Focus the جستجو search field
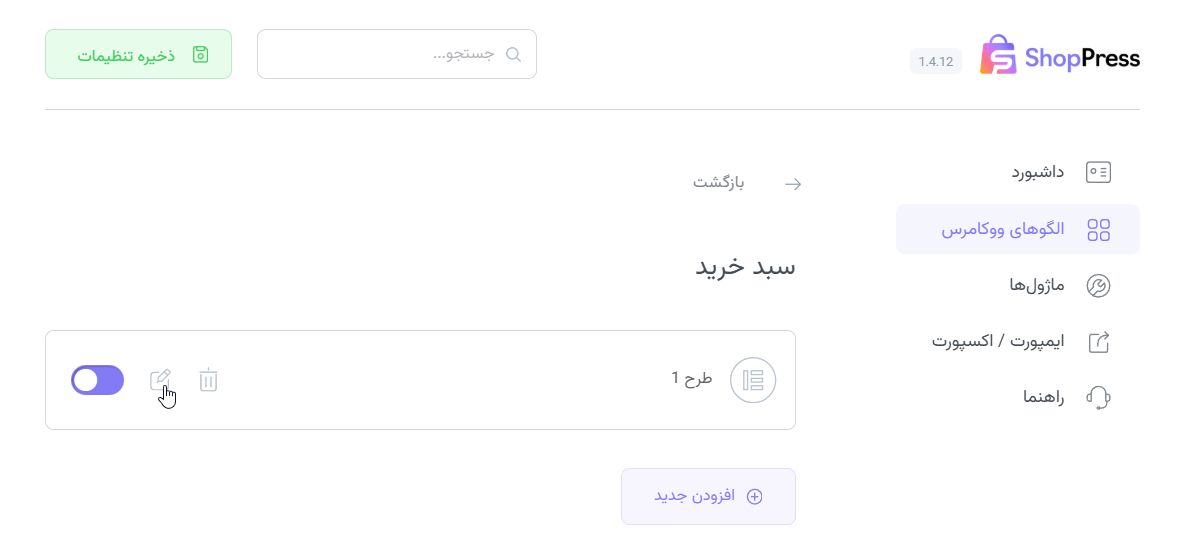 pyautogui.click(x=390, y=54)
